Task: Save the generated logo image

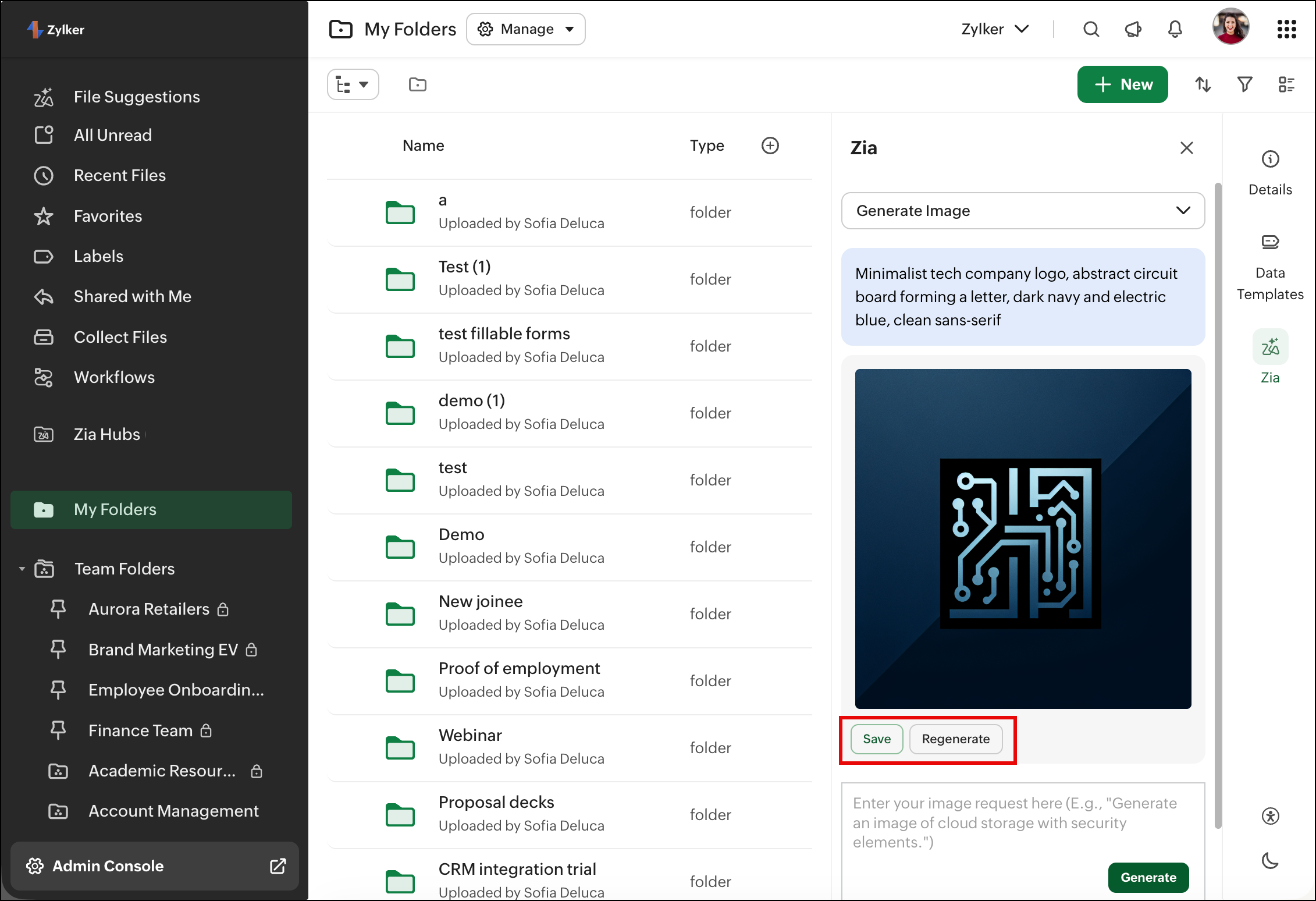Action: pos(876,739)
